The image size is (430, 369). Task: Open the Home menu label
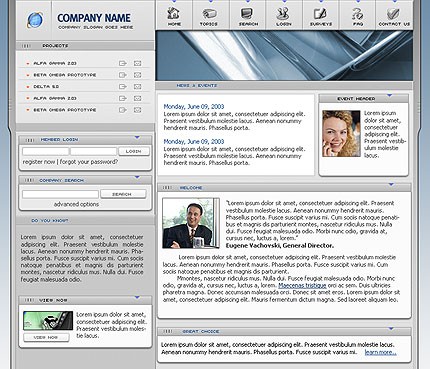(174, 24)
